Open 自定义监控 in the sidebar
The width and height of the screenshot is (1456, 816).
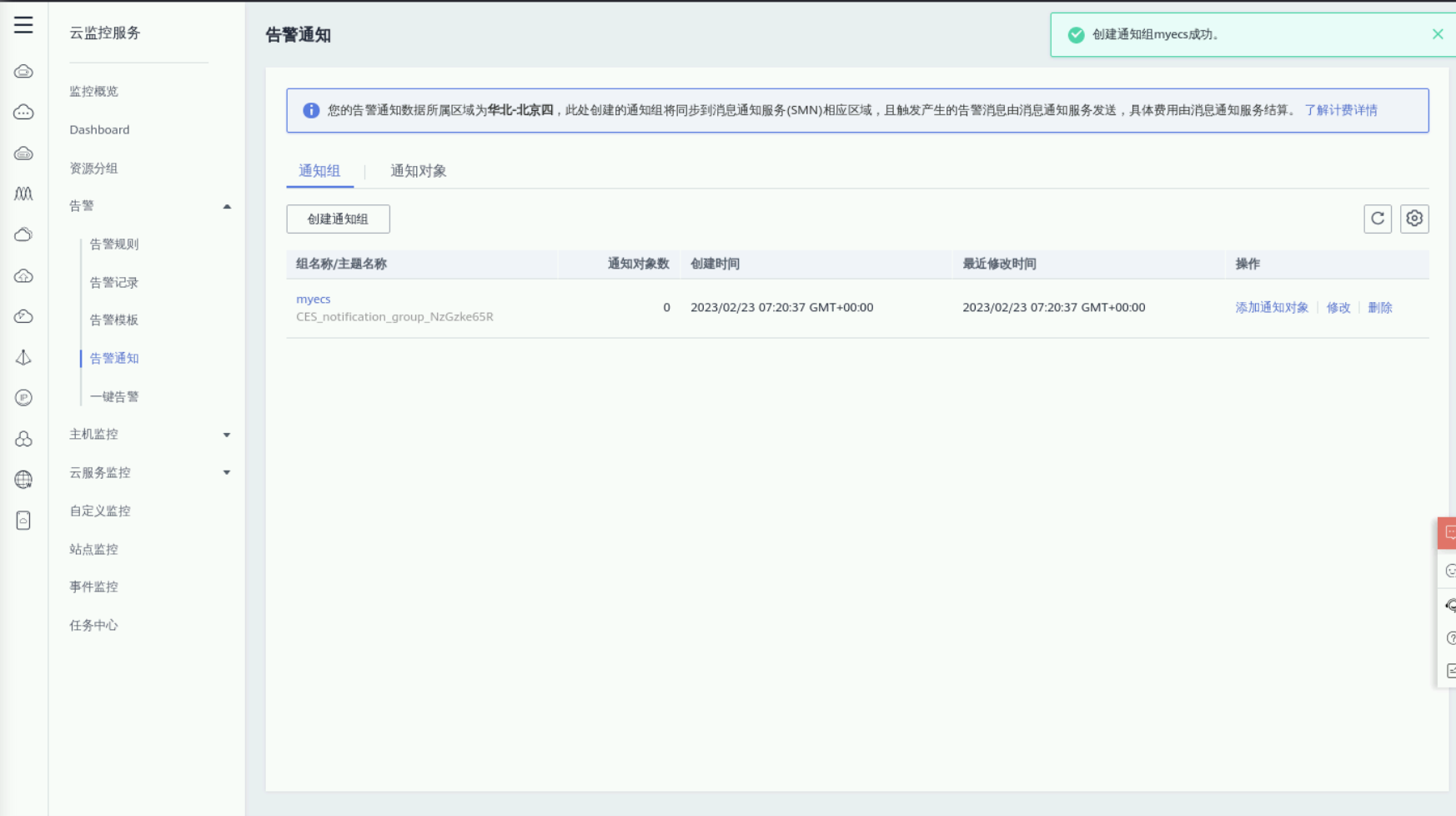tap(100, 511)
